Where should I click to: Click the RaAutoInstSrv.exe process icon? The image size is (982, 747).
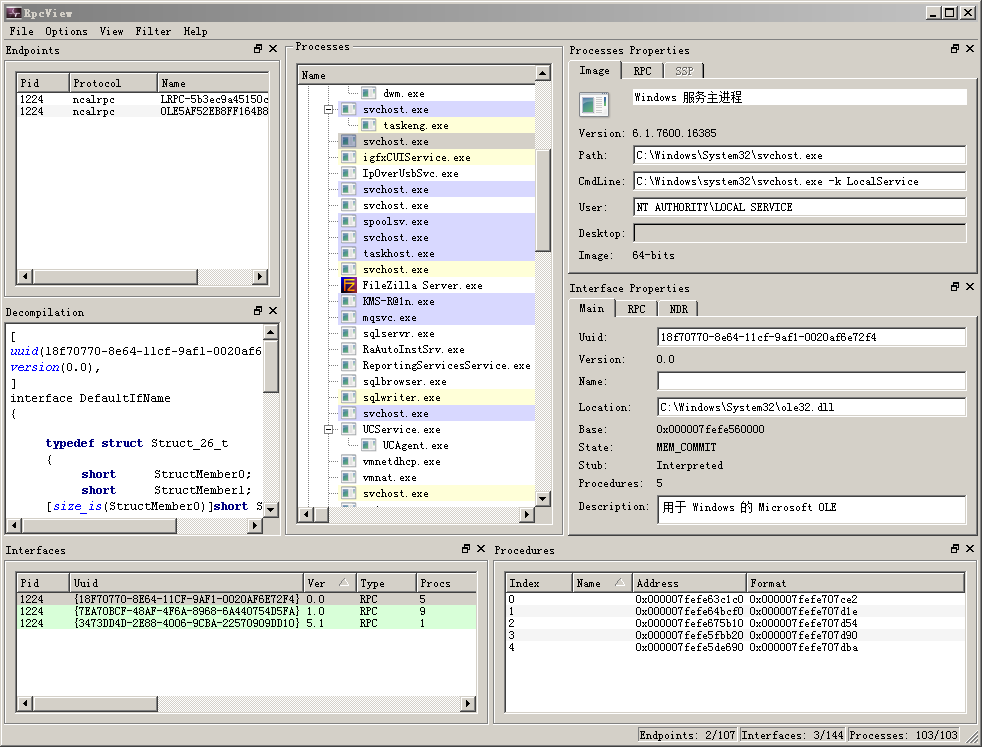(348, 349)
